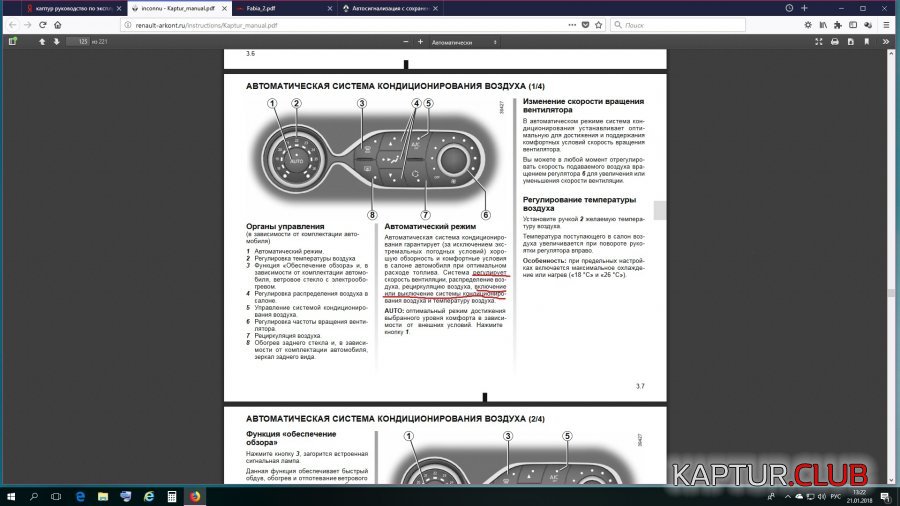Click the heading Органы управления
Screen dimensions: 900x506
285,226
